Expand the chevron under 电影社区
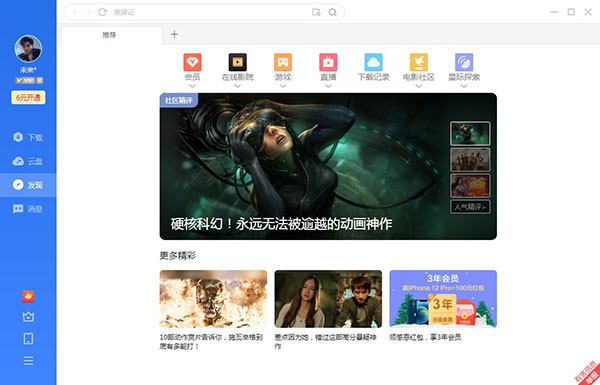Image resolution: width=600 pixels, height=385 pixels. [x=419, y=86]
